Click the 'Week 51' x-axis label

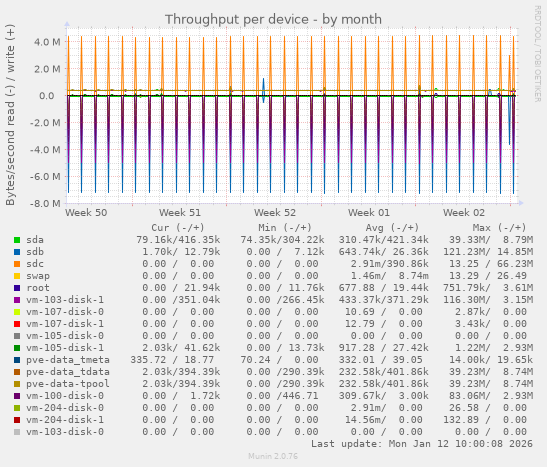click(x=180, y=213)
